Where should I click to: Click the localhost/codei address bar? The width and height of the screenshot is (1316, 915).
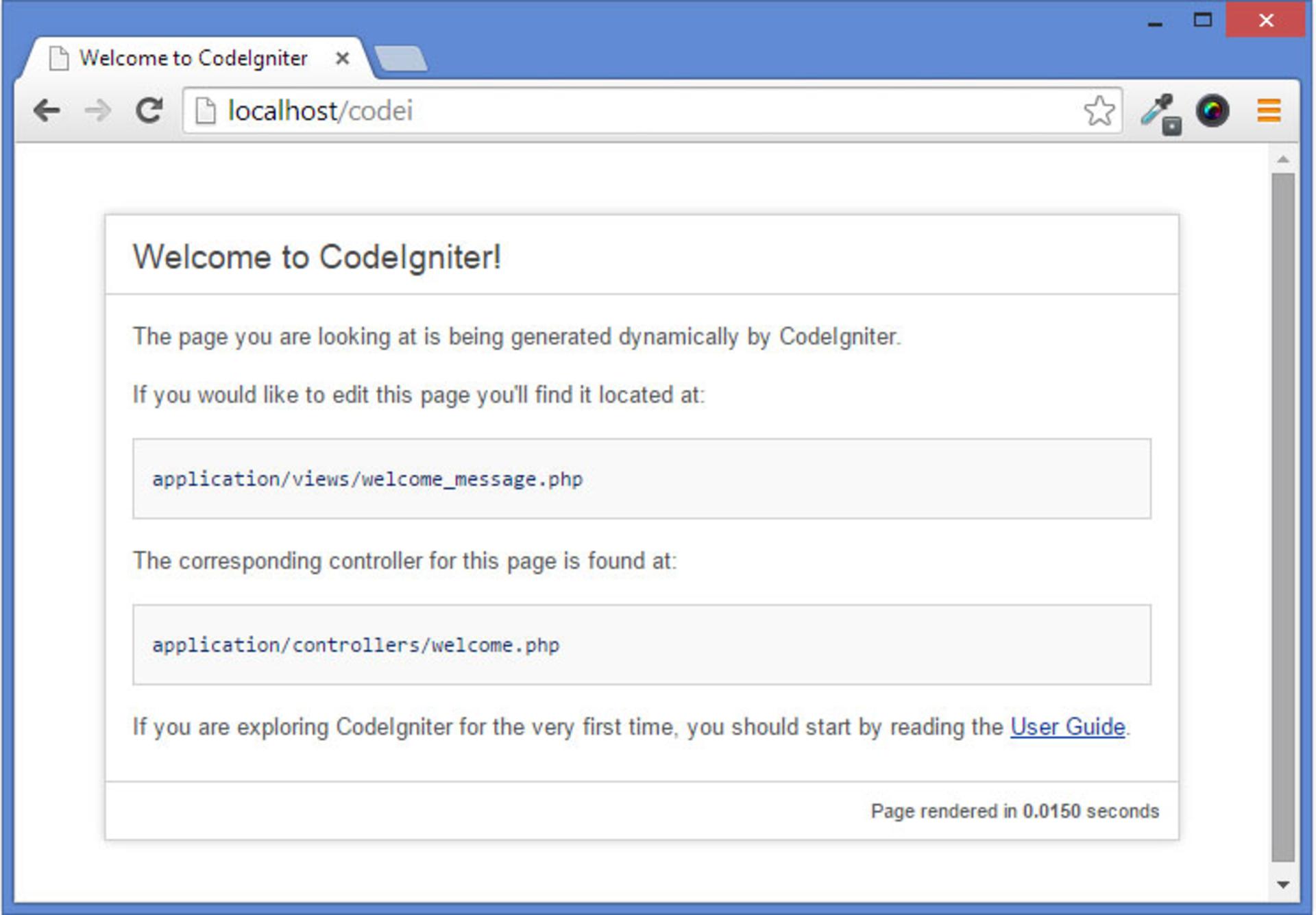point(651,110)
